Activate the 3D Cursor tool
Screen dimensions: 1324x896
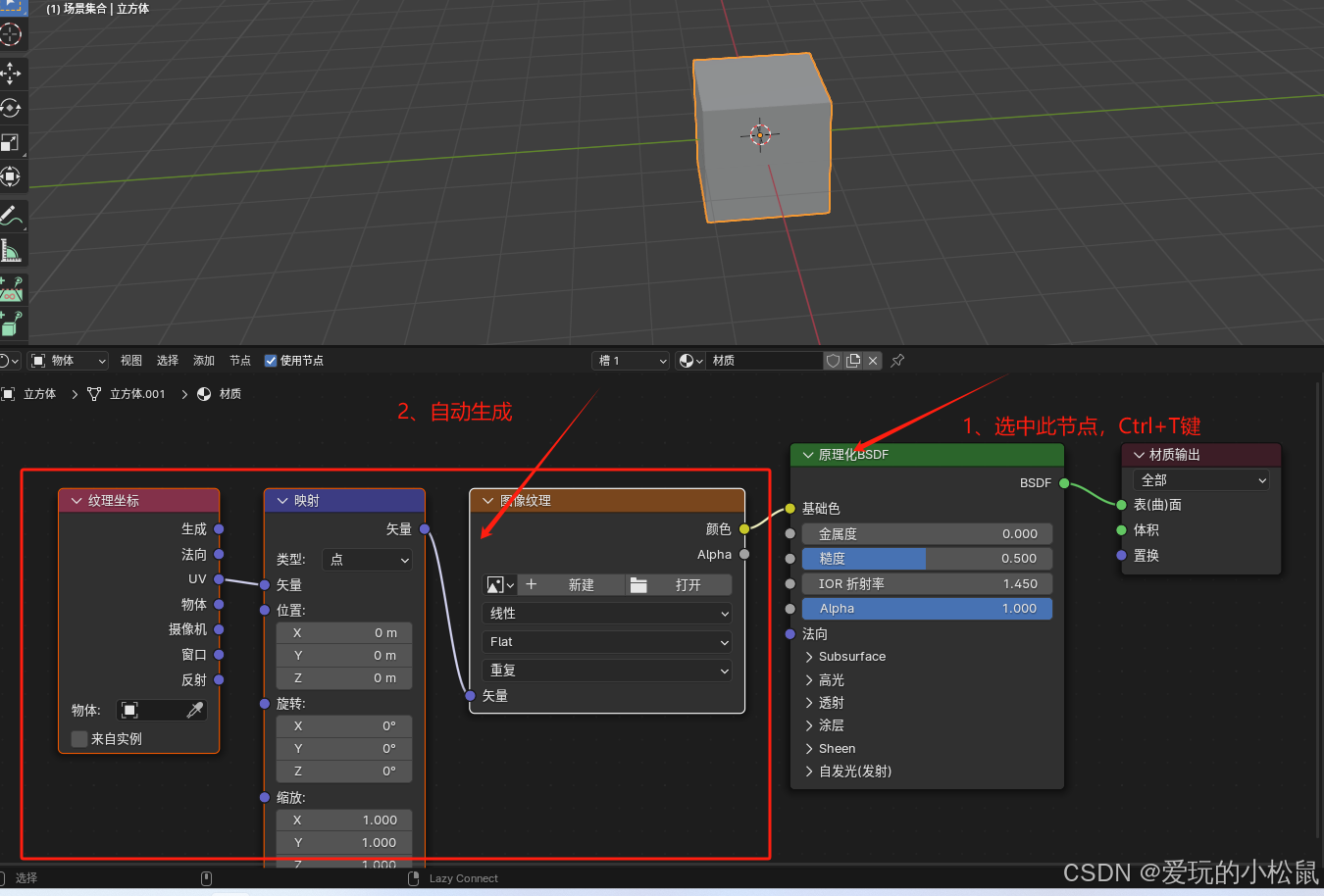pyautogui.click(x=12, y=34)
